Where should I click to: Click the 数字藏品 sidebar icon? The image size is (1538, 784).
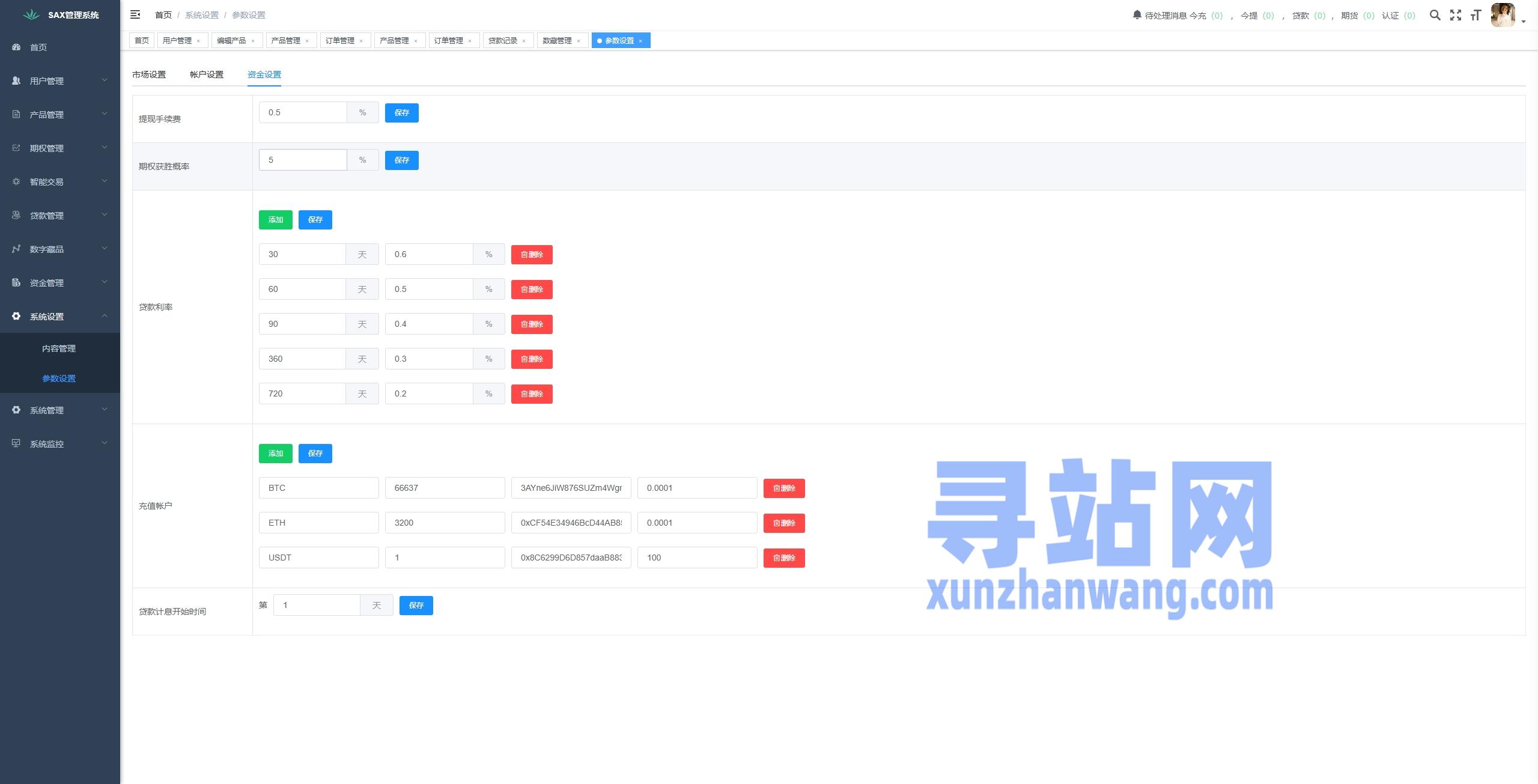point(16,249)
